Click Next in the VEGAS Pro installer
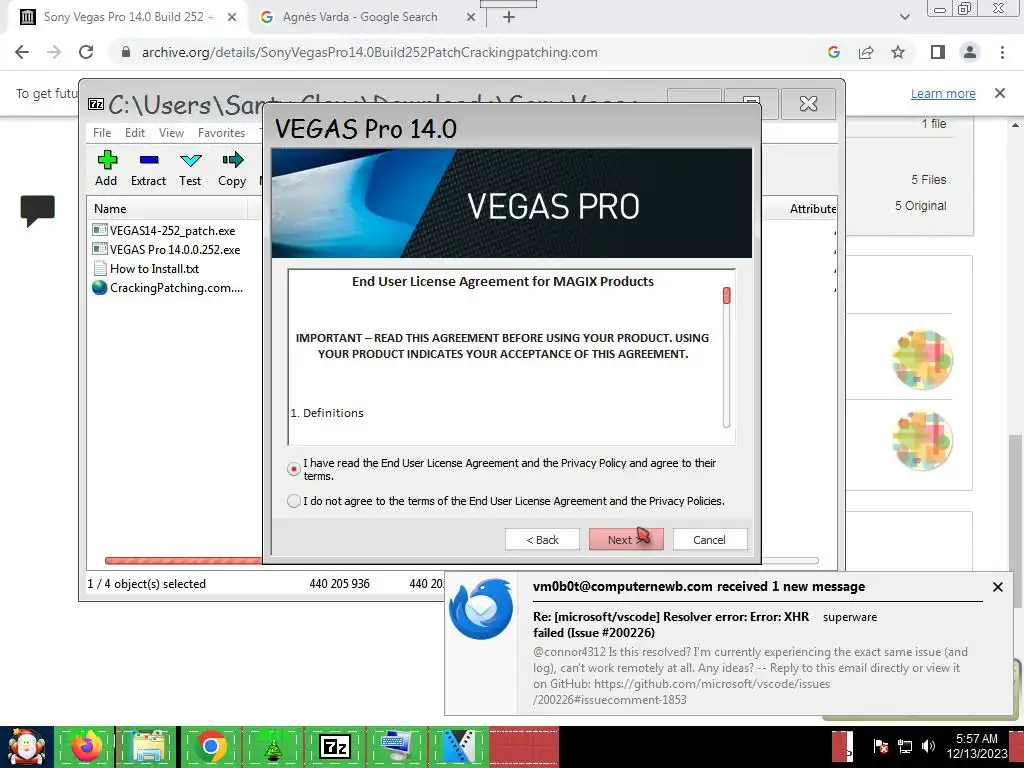This screenshot has height=768, width=1024. [x=626, y=539]
